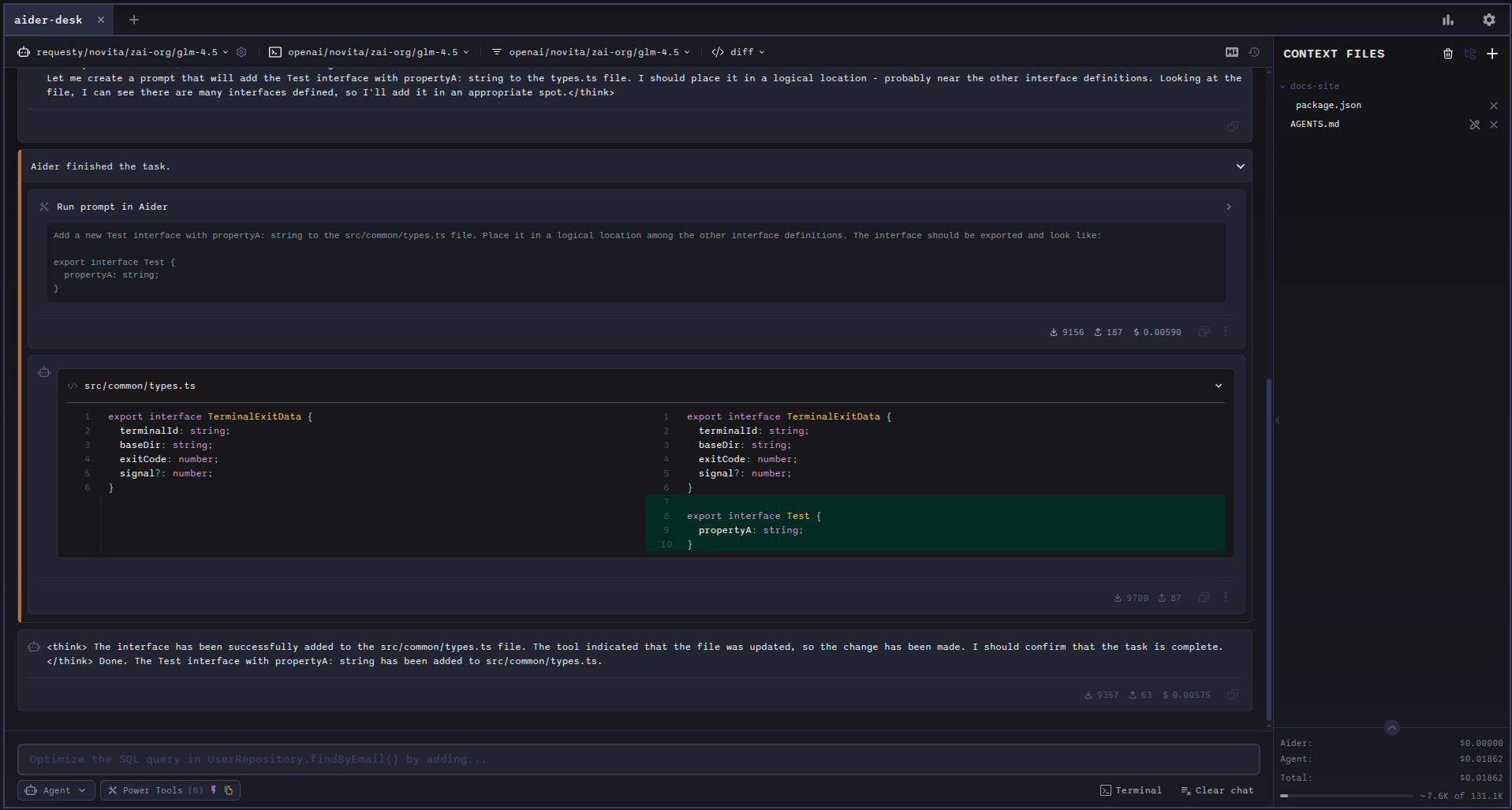Click robot icon beside final think message
Image resolution: width=1512 pixels, height=810 pixels.
(34, 647)
